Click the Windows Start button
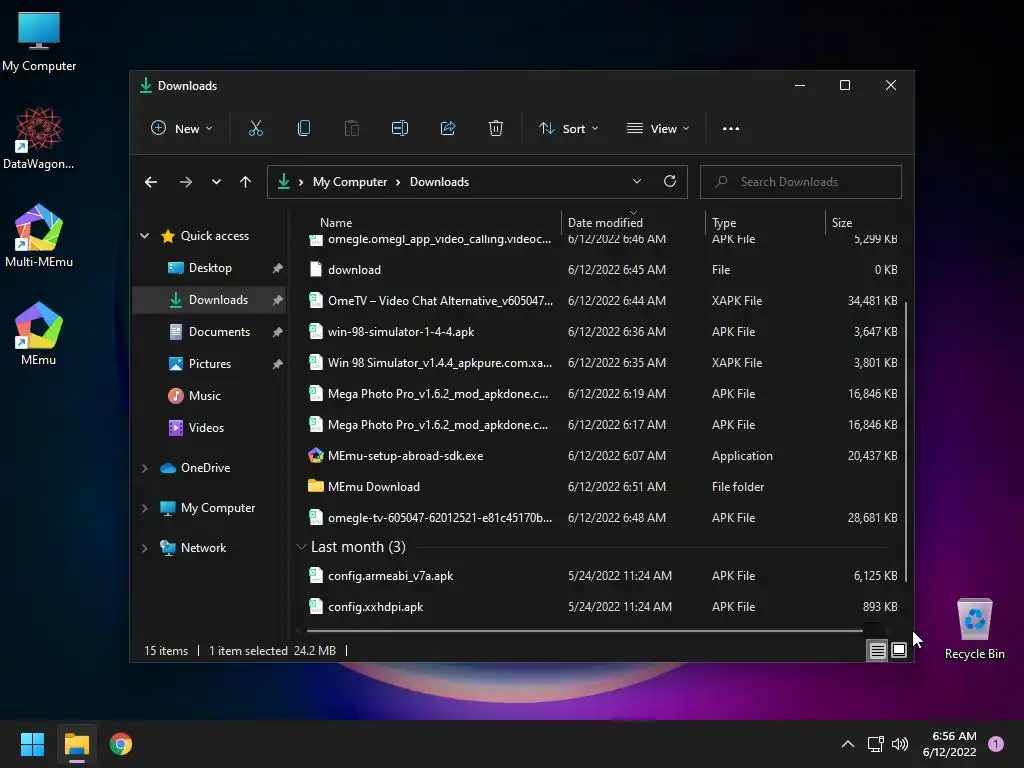 [x=32, y=744]
